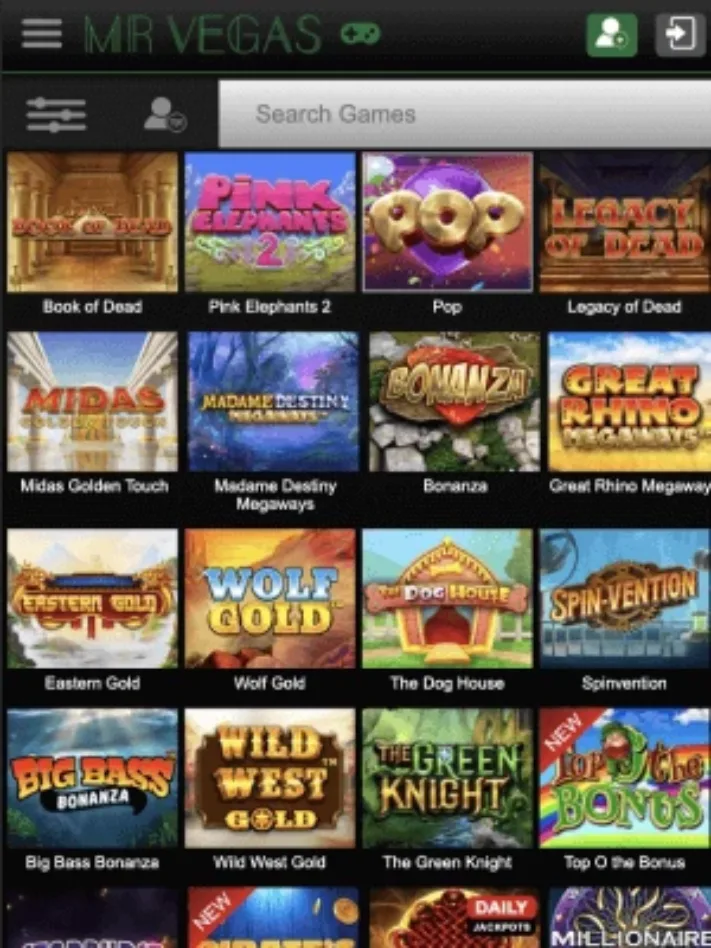Viewport: 711px width, 948px height.
Task: Click the Wild West Gold label
Action: (269, 862)
